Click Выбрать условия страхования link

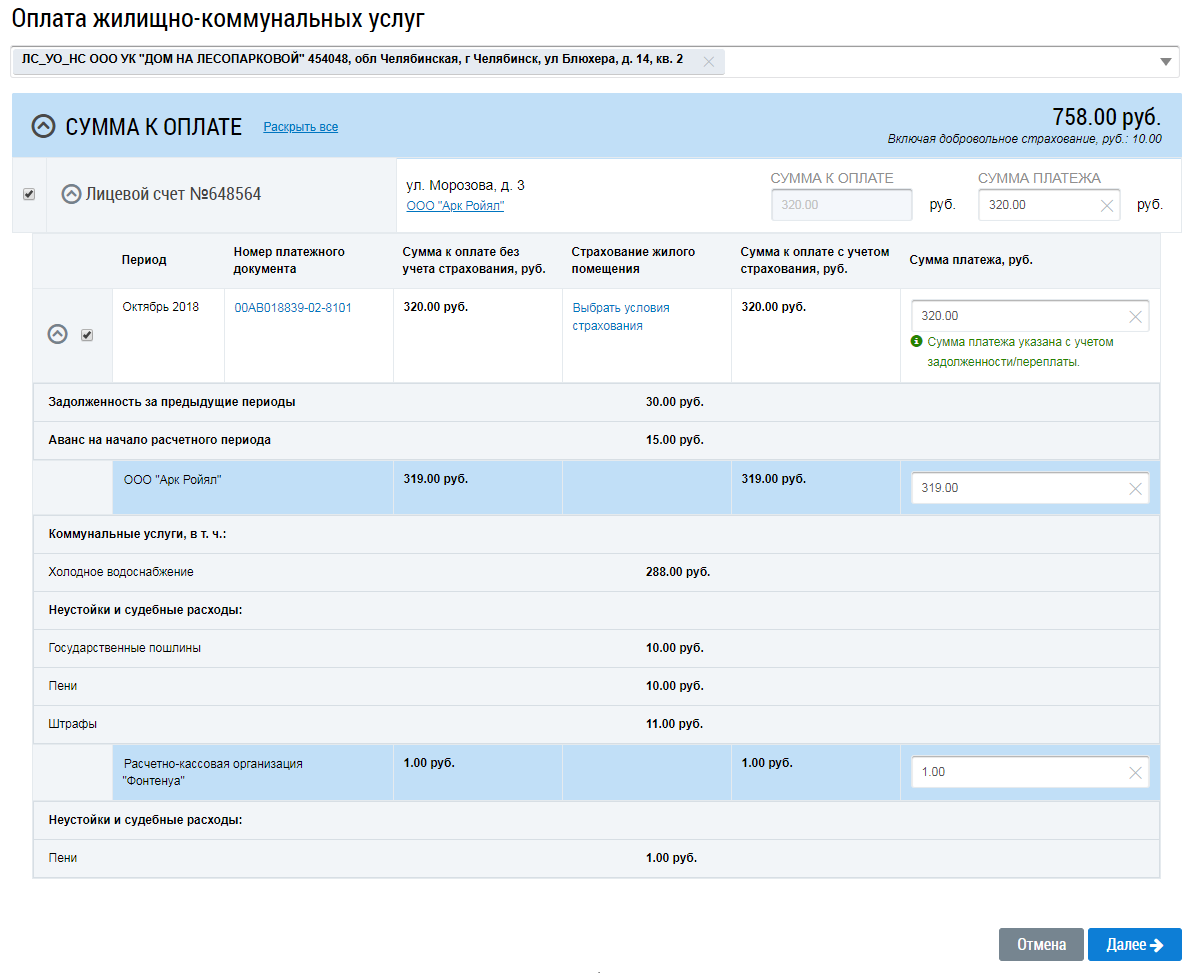620,317
